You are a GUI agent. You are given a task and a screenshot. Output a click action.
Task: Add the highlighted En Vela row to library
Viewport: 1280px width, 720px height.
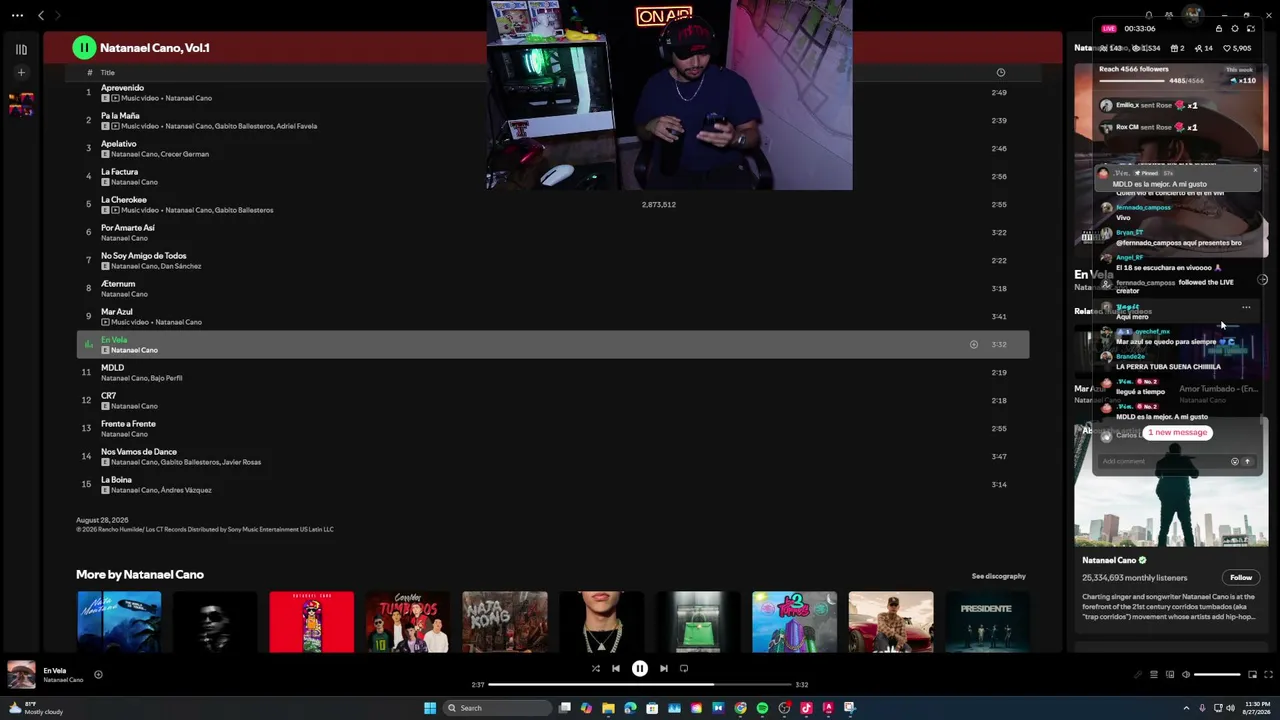973,345
